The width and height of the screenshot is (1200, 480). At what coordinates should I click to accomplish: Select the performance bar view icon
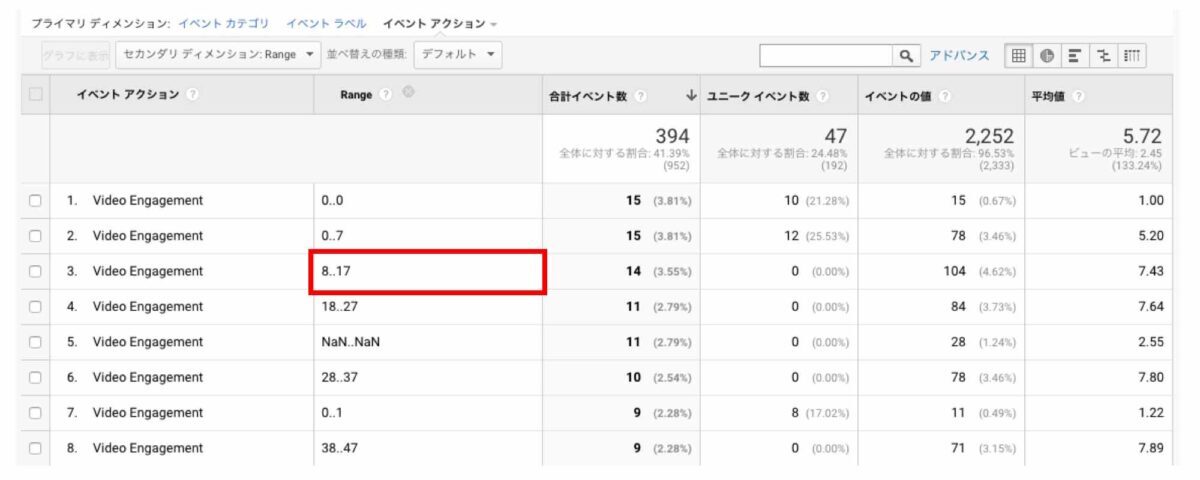[1075, 55]
